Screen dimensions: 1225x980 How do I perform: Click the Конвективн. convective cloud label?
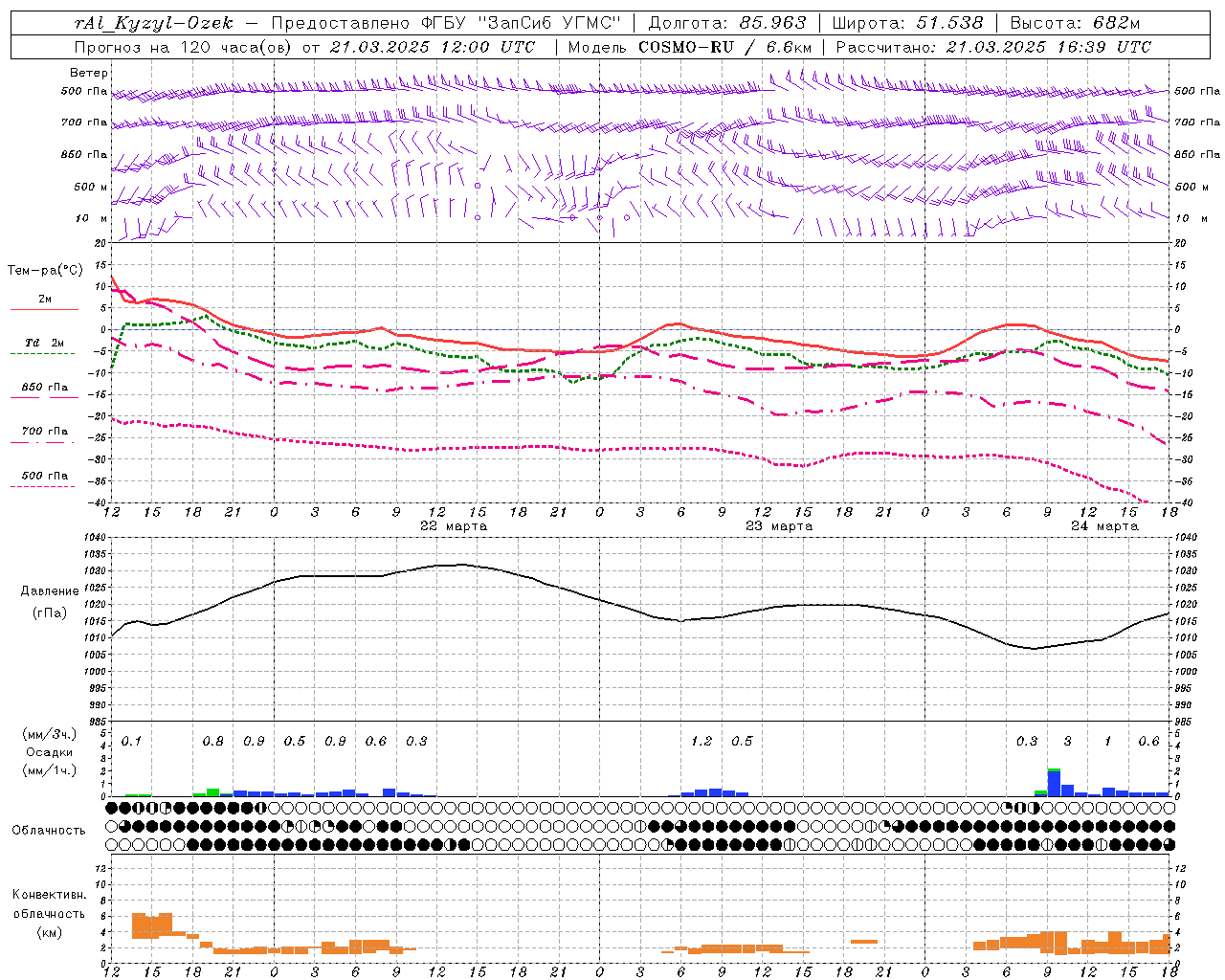click(49, 895)
